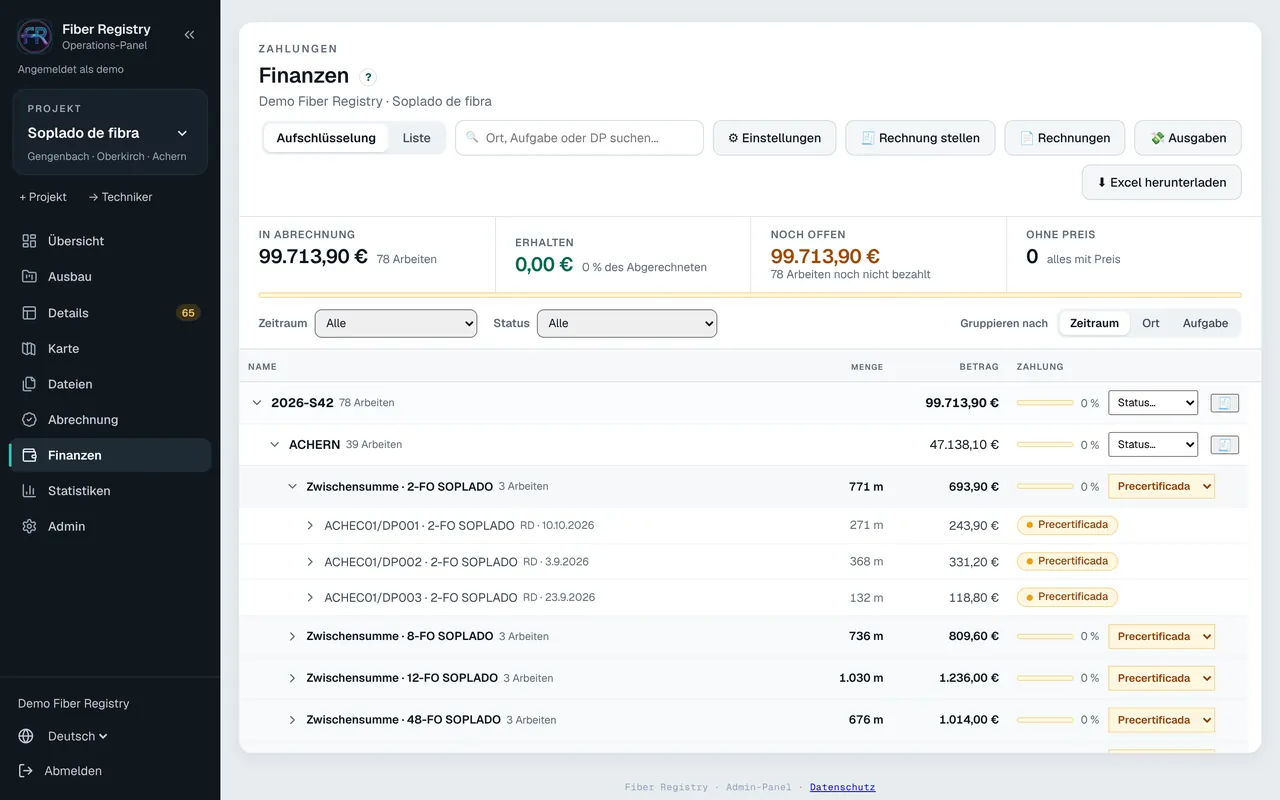Viewport: 1280px width, 800px height.
Task: Click the Details table icon in sidebar
Action: pyautogui.click(x=29, y=313)
